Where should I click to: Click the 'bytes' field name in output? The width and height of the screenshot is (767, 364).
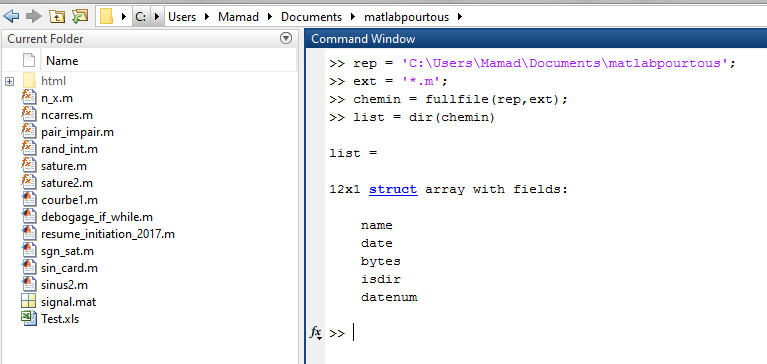pyautogui.click(x=381, y=262)
